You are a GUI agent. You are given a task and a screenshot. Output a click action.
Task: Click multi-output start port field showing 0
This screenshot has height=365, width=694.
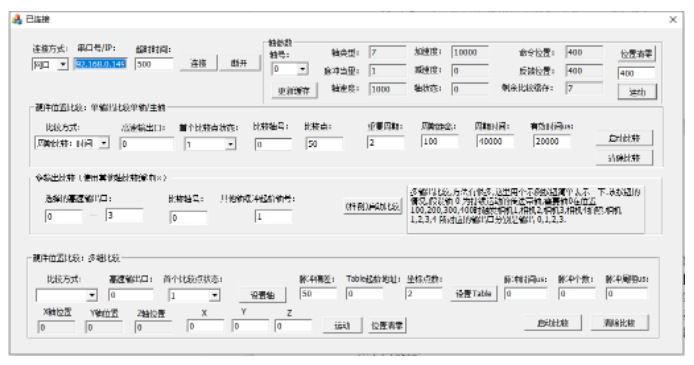63,217
